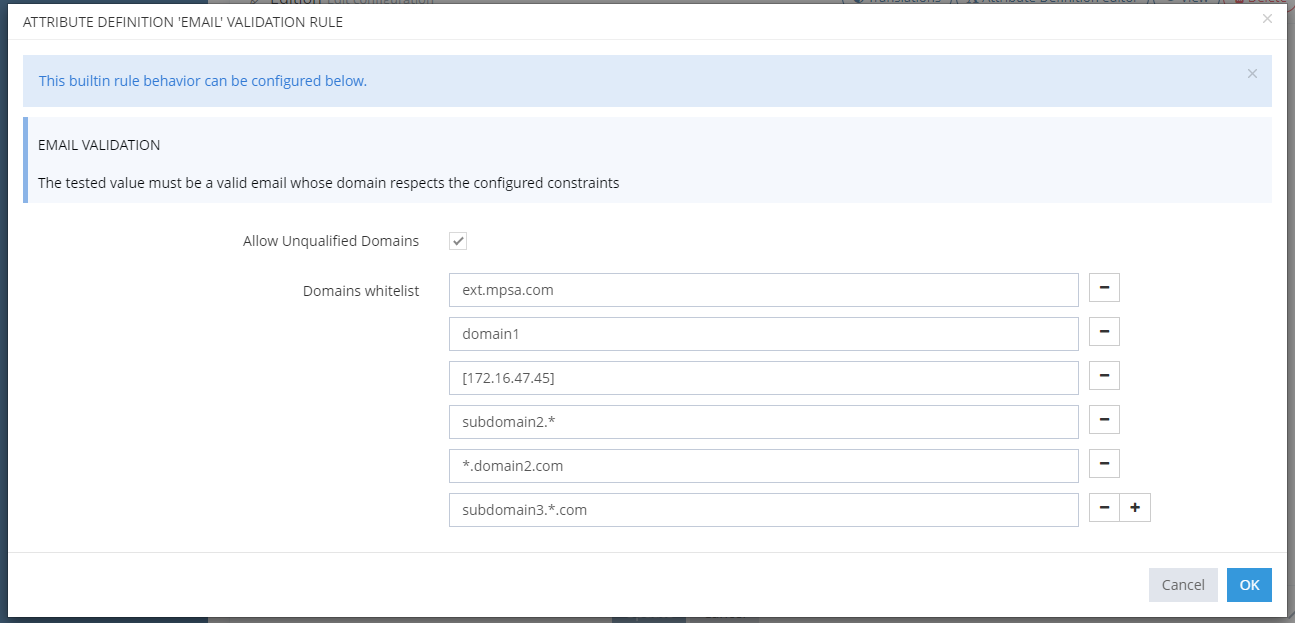Click the Domains whitelist label

(x=361, y=291)
